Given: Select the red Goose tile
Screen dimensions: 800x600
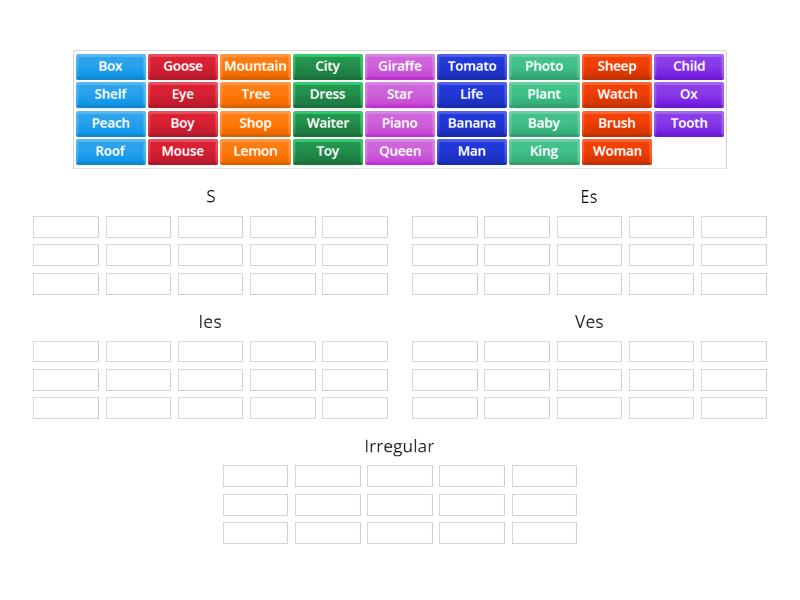Looking at the screenshot, I should [x=183, y=67].
